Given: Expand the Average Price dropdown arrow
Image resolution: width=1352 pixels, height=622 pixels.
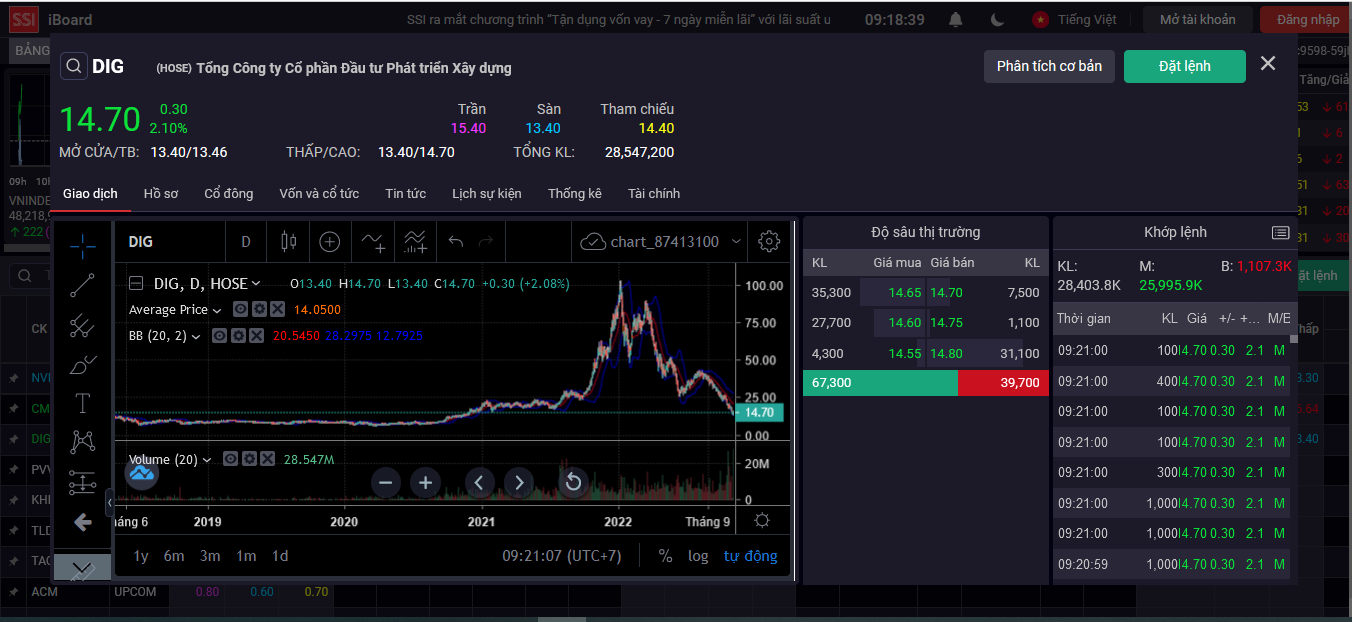Looking at the screenshot, I should coord(217,310).
